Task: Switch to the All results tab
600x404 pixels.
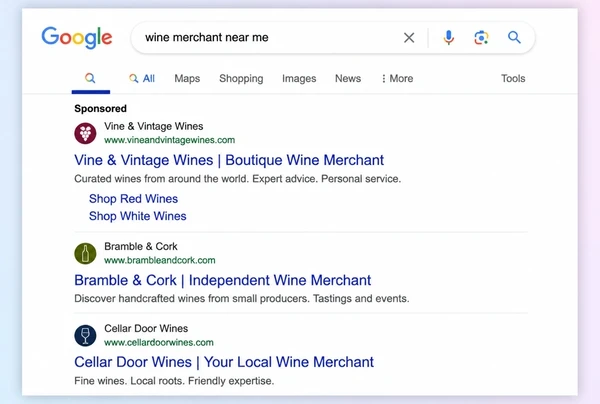Action: click(x=142, y=78)
